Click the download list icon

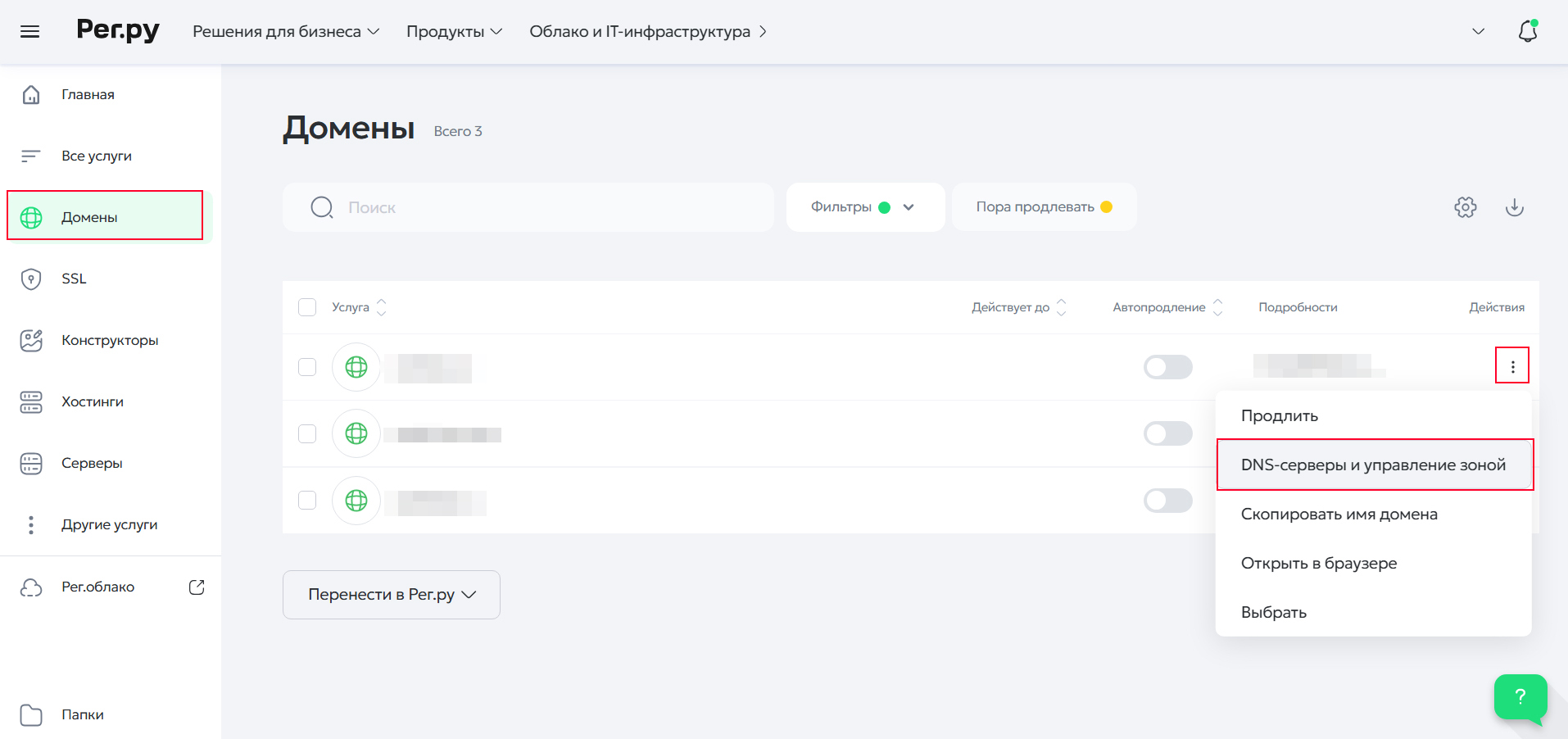click(x=1514, y=207)
